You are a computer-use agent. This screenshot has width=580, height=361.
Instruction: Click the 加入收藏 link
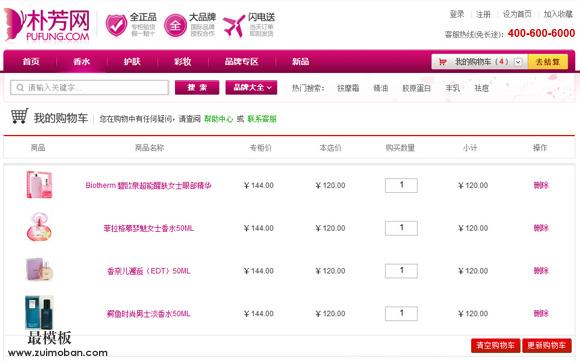point(558,14)
